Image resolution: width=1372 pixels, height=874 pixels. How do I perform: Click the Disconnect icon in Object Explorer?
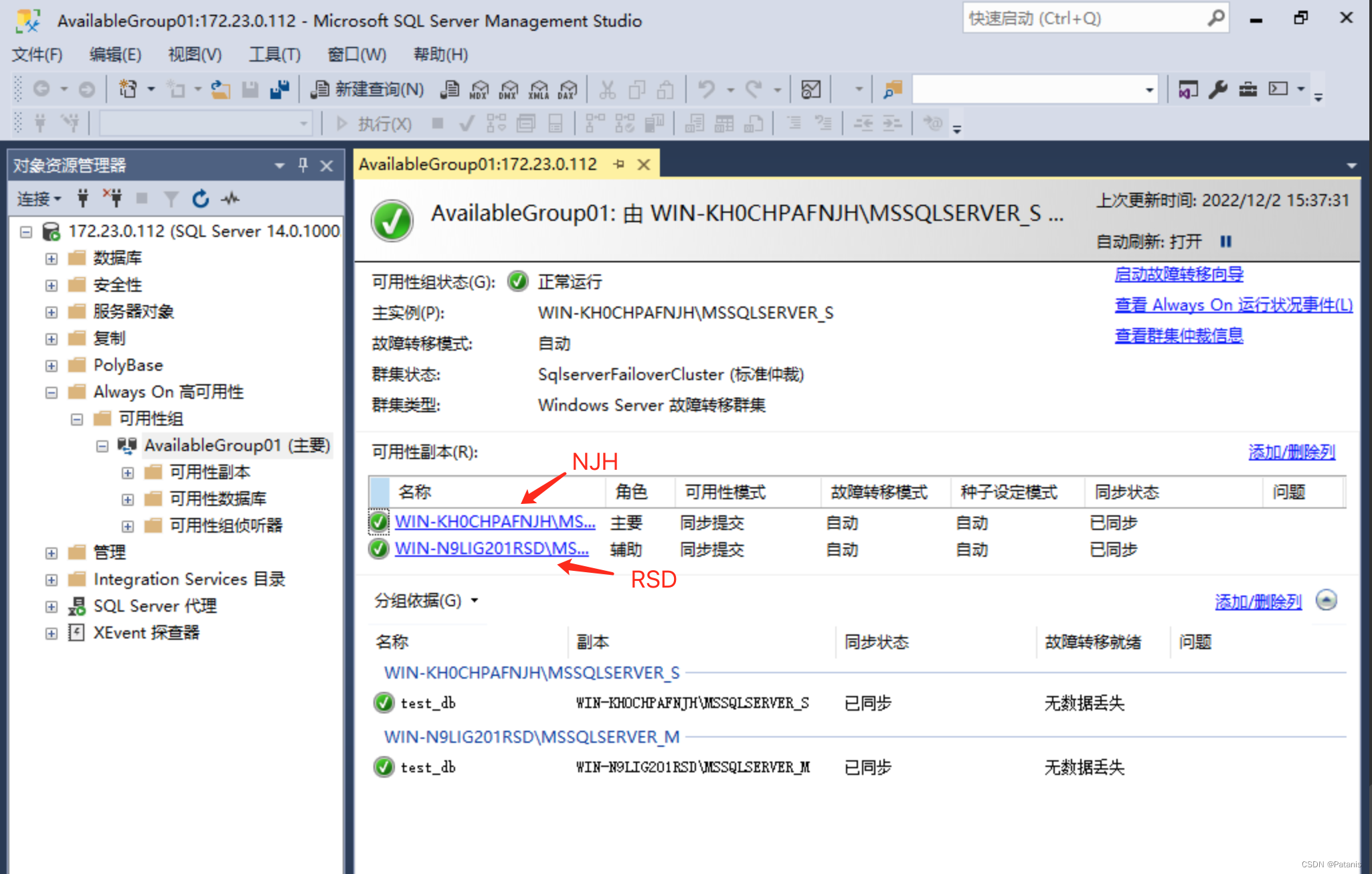point(112,198)
